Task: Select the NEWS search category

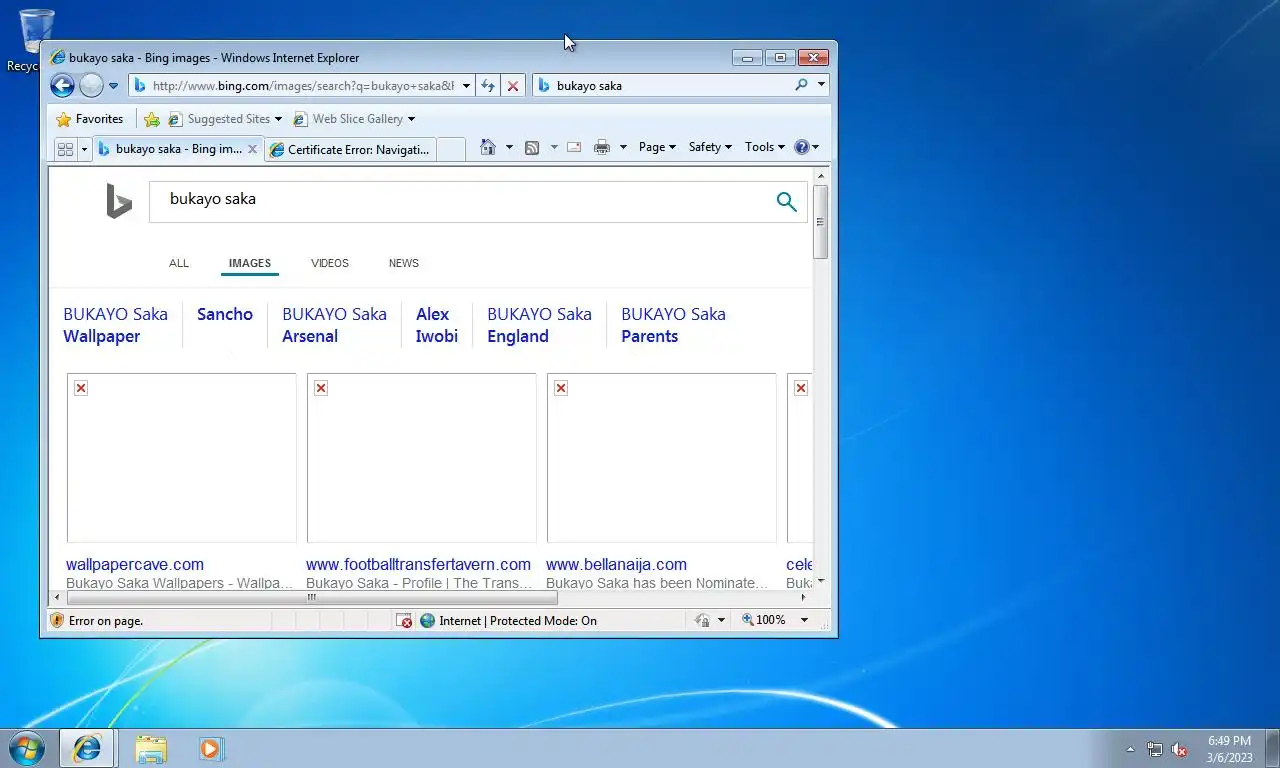Action: (404, 263)
